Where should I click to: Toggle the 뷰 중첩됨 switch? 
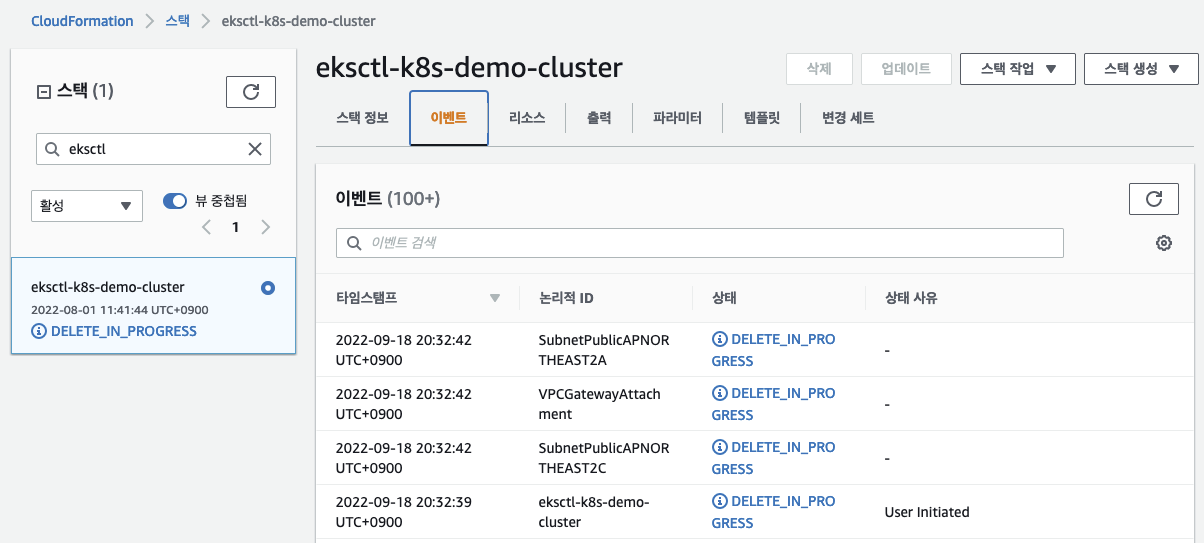point(175,201)
